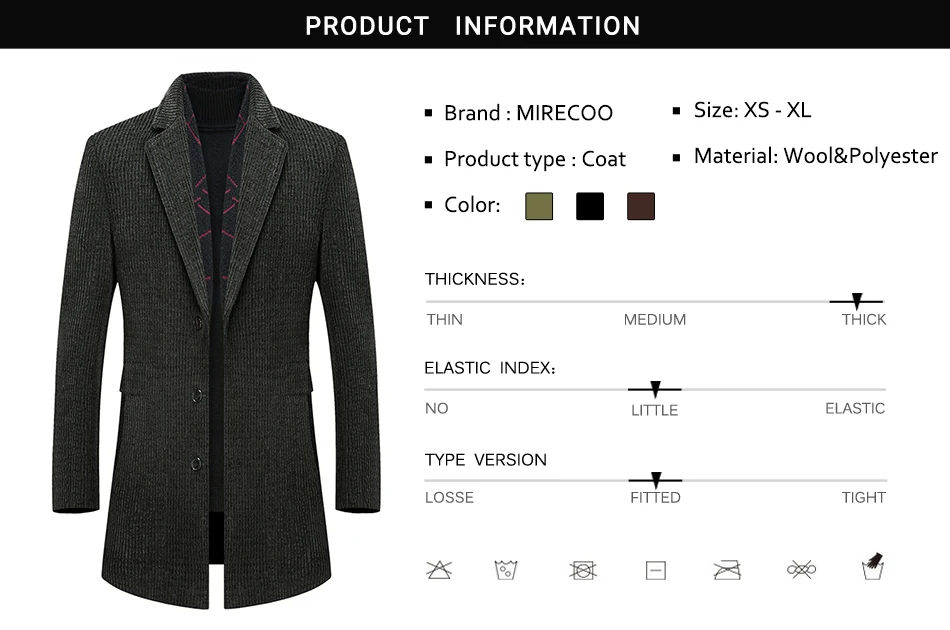
Task: Click the wash tub with dots icon
Action: point(506,570)
